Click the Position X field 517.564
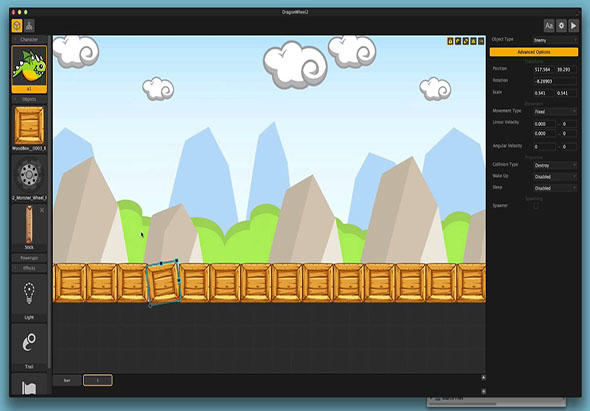This screenshot has width=590, height=411. tap(543, 70)
